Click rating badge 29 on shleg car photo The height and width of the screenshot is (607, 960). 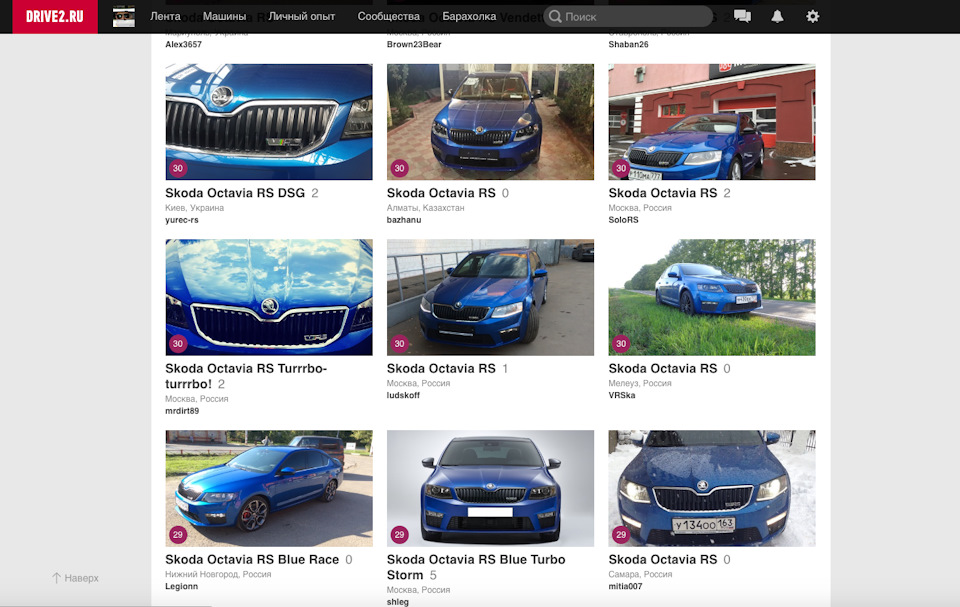tap(399, 535)
